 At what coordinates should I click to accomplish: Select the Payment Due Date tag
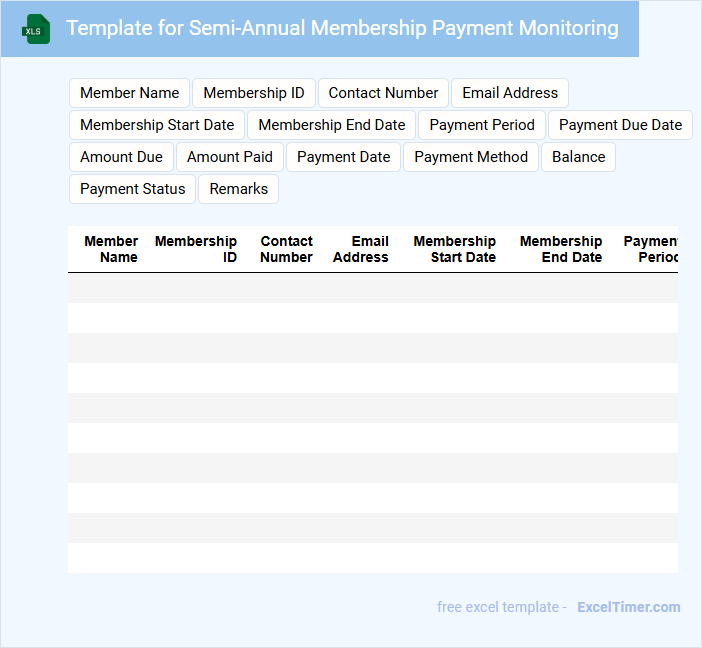[620, 125]
